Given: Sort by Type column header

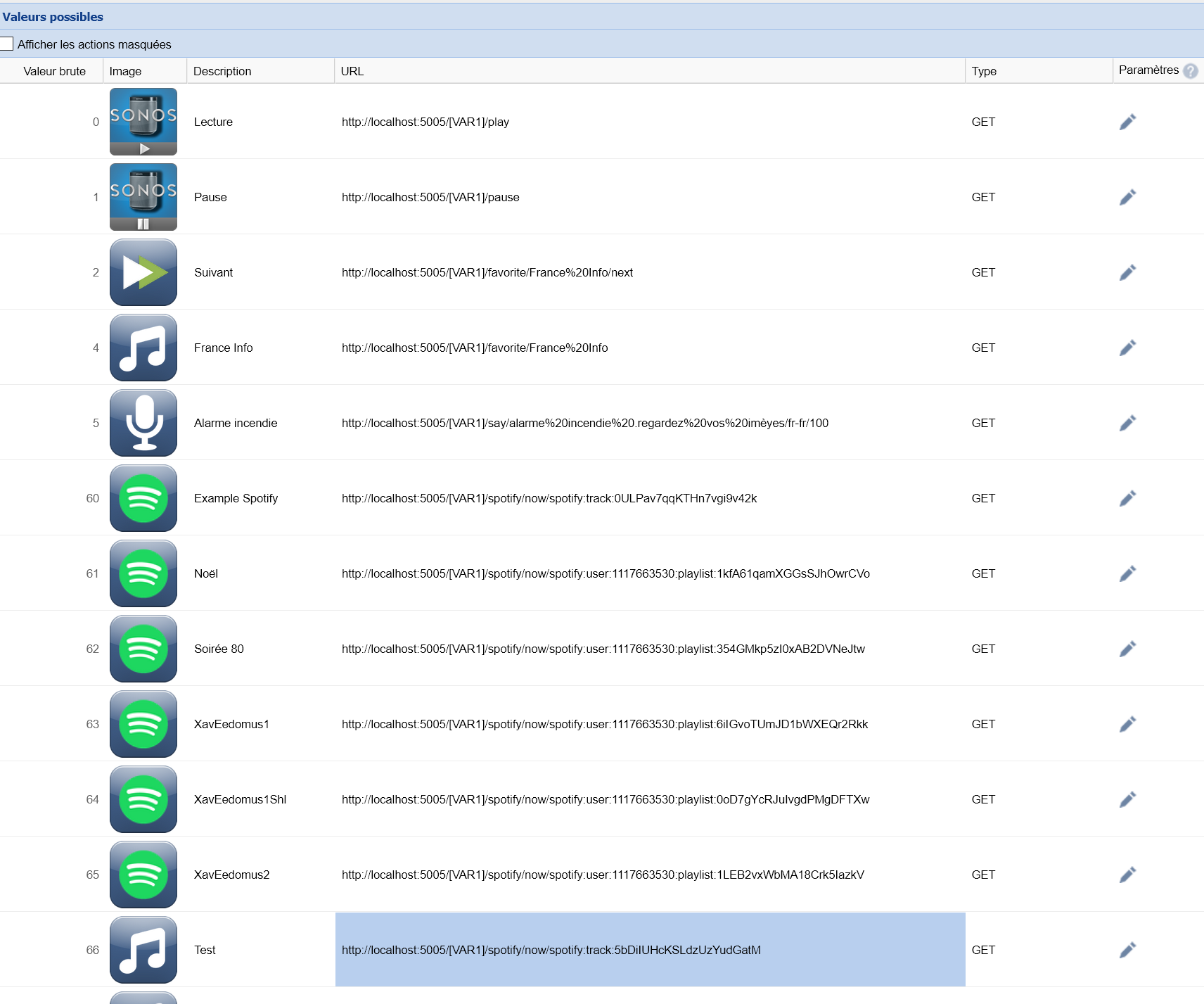Looking at the screenshot, I should tap(1039, 71).
